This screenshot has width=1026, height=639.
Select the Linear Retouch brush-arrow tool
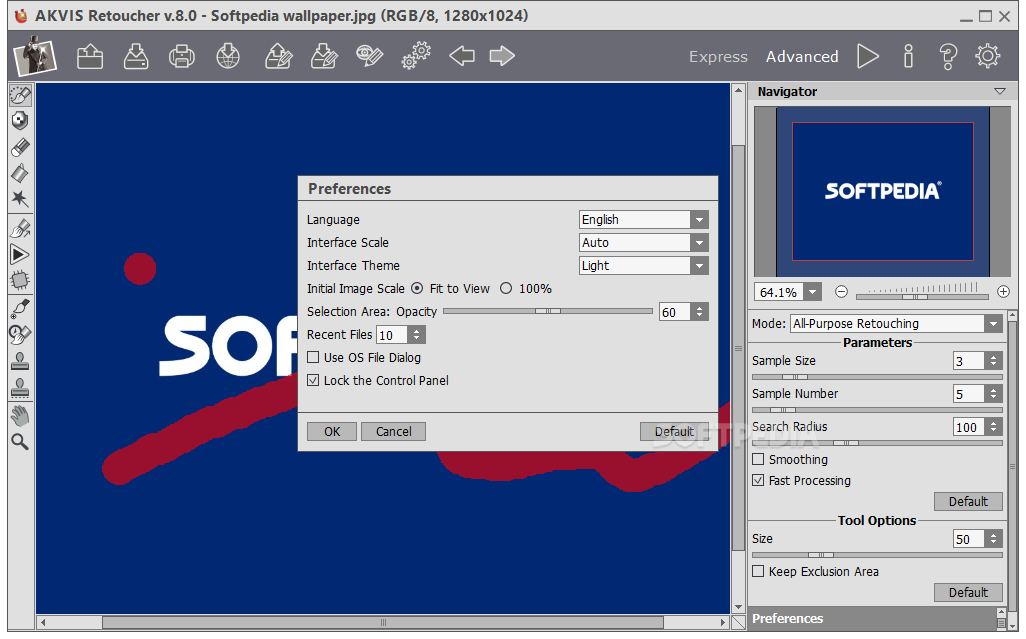click(20, 228)
